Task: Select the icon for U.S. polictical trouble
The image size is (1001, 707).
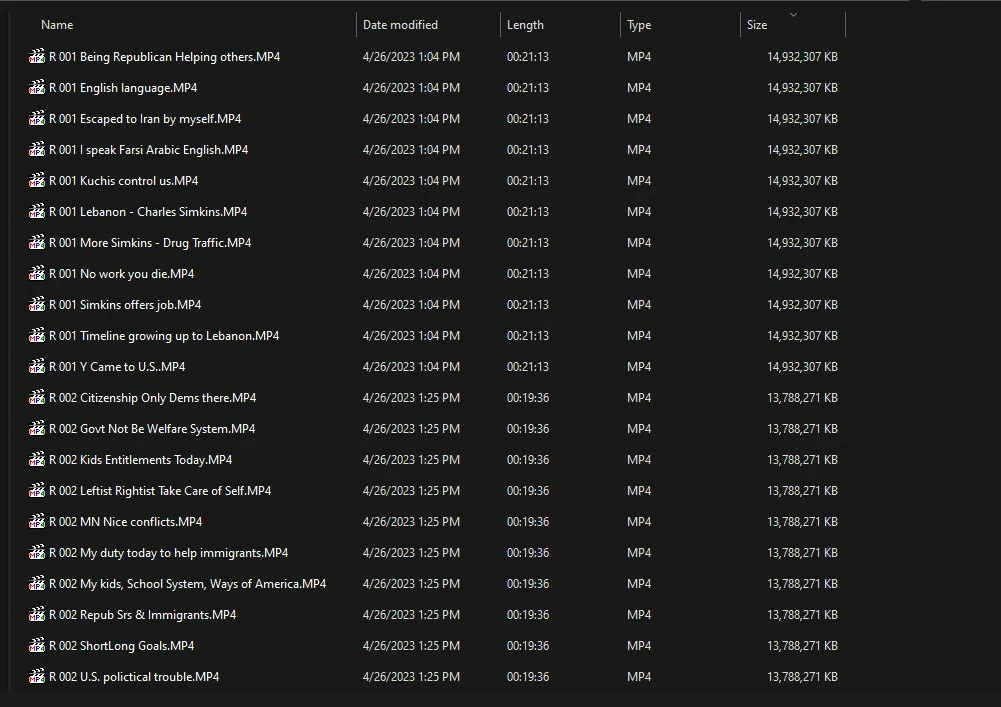Action: click(x=37, y=676)
